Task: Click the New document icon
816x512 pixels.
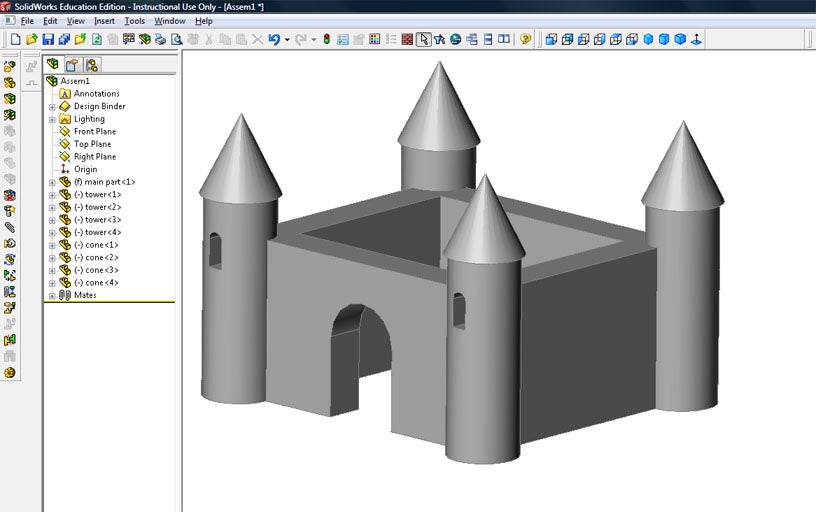Action: click(16, 39)
